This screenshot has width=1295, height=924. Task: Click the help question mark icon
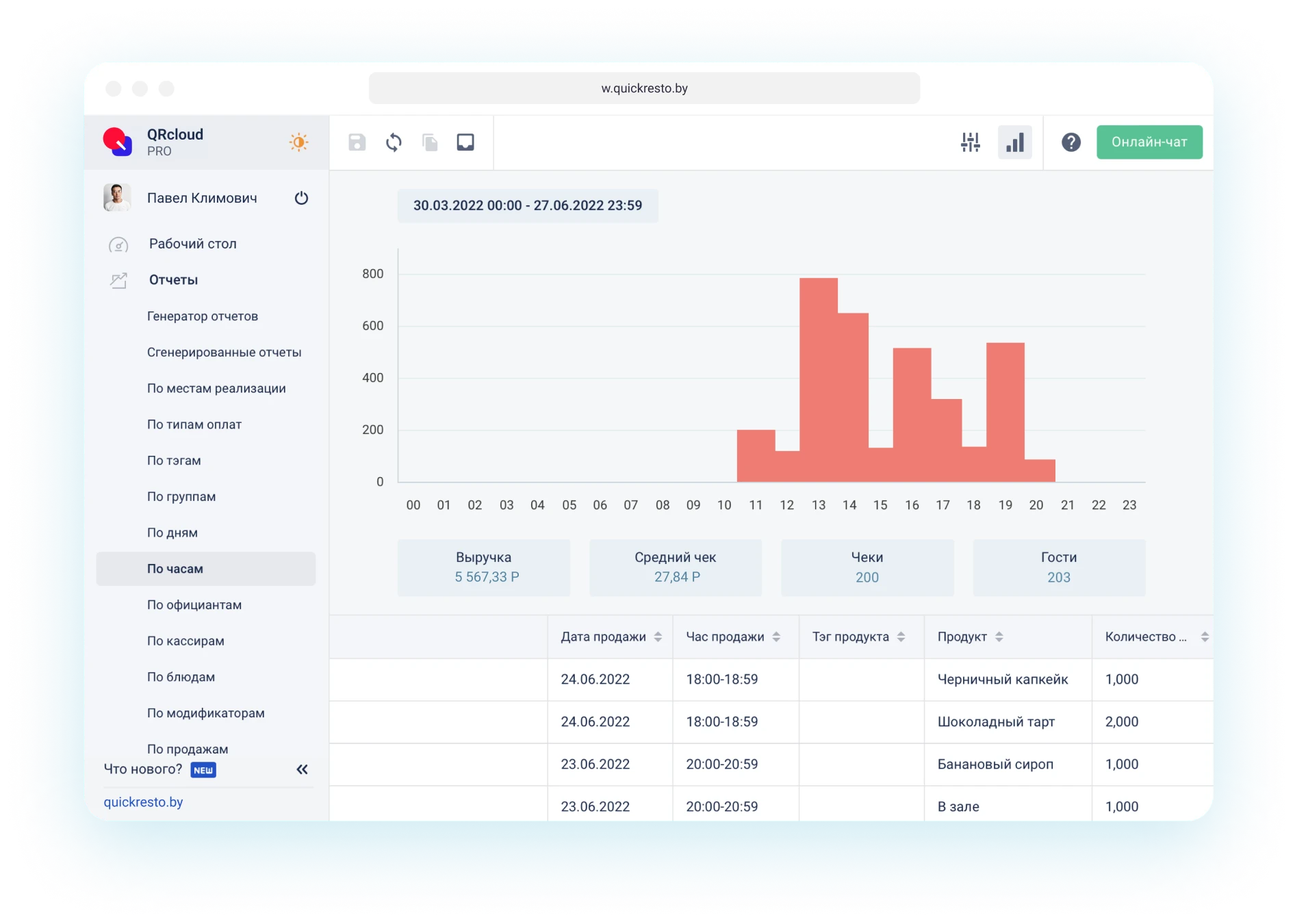tap(1070, 142)
